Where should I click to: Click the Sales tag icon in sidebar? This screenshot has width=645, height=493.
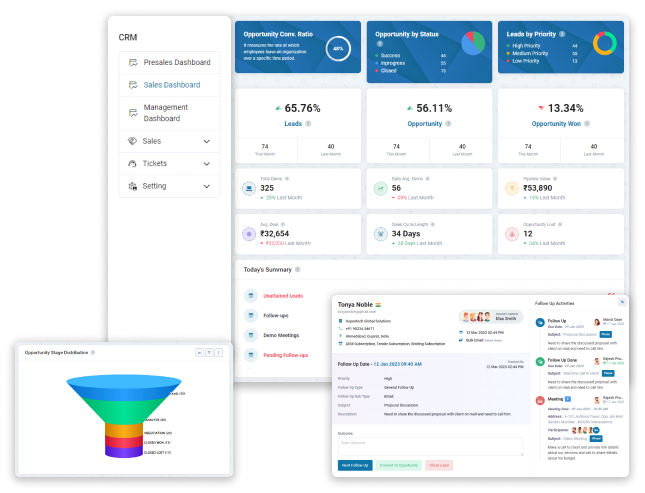(132, 141)
